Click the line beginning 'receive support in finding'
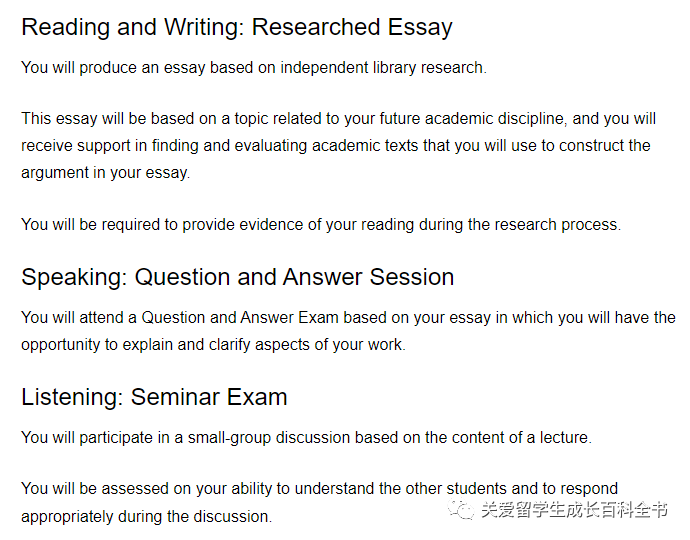Image resolution: width=690 pixels, height=540 pixels. point(336,146)
